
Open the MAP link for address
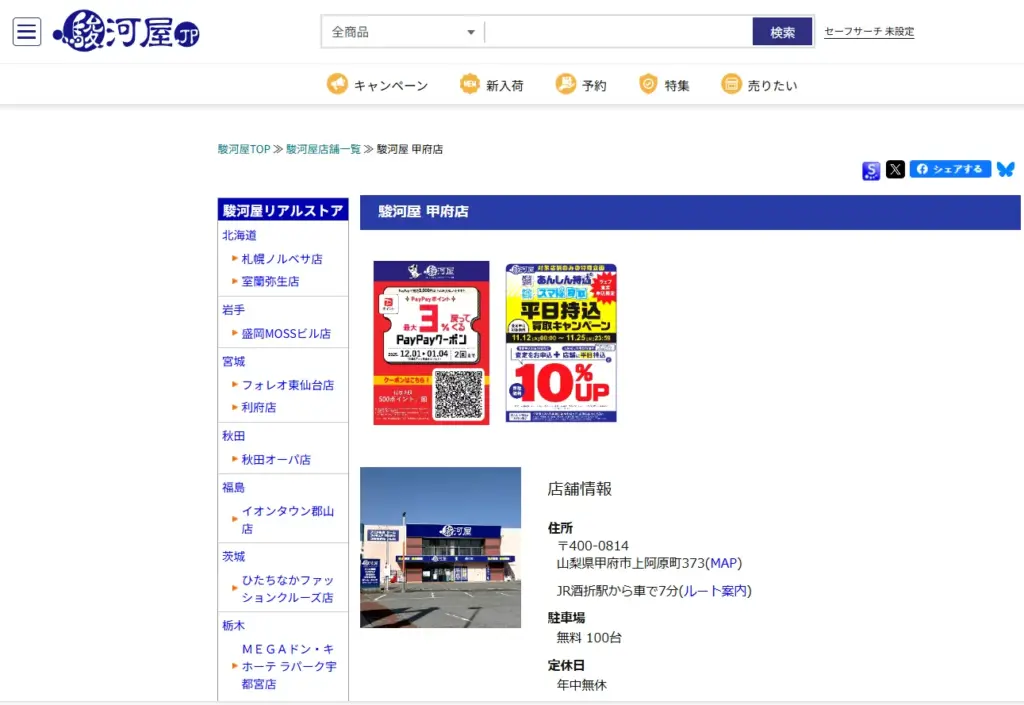724,563
